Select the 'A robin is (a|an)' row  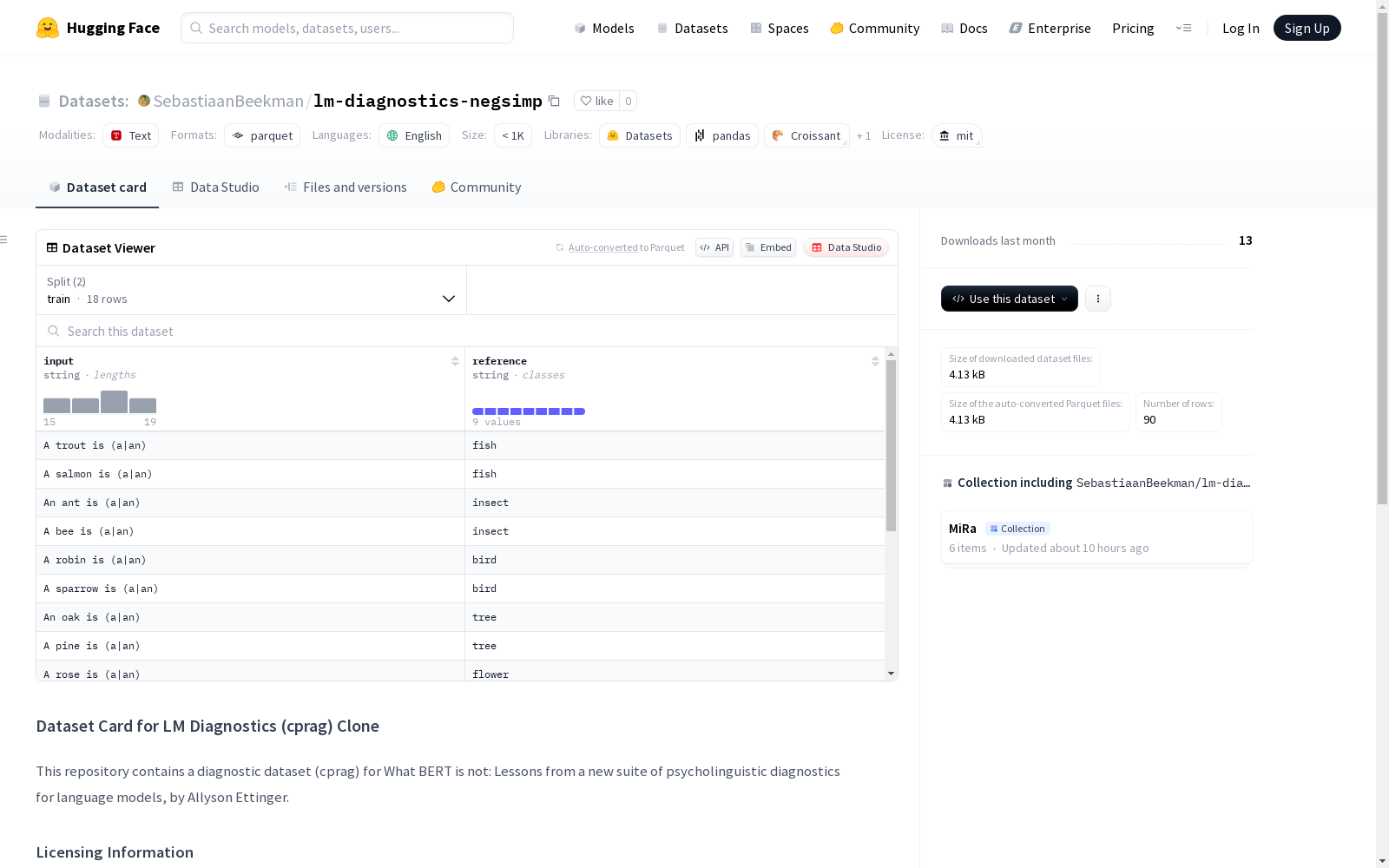[460, 560]
